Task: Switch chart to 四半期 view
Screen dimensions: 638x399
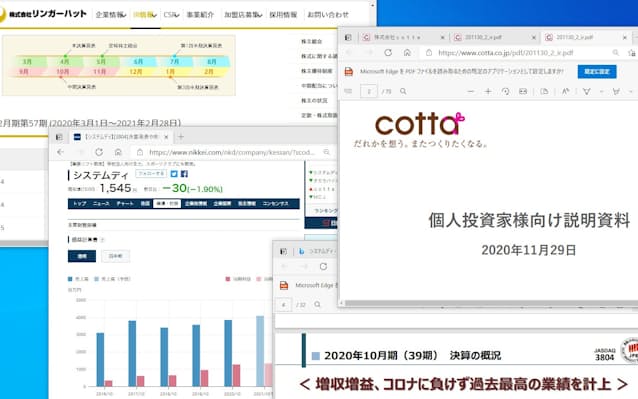Action: pos(116,256)
